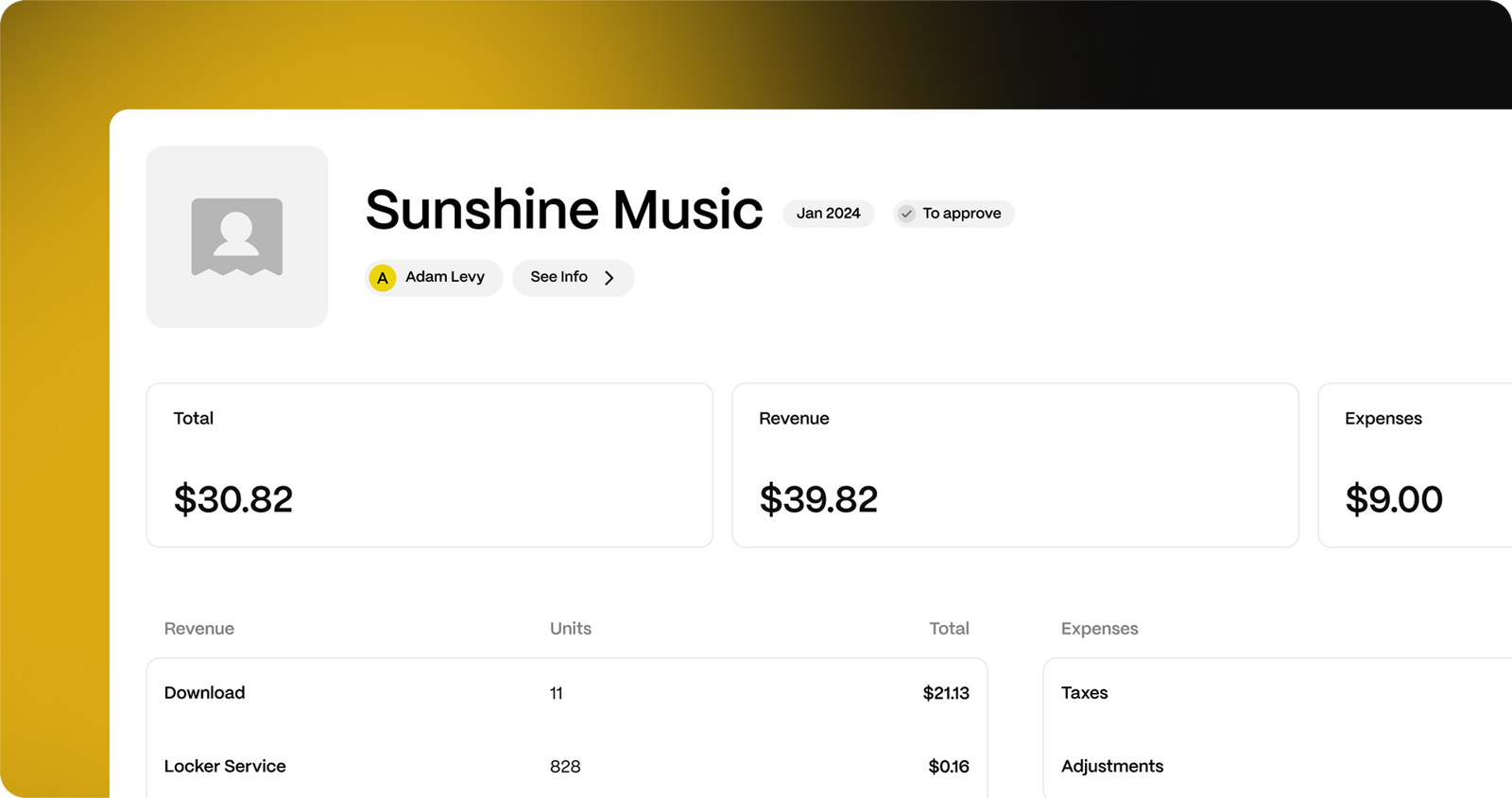1512x798 pixels.
Task: Select the Revenue summary card
Action: coord(1015,464)
